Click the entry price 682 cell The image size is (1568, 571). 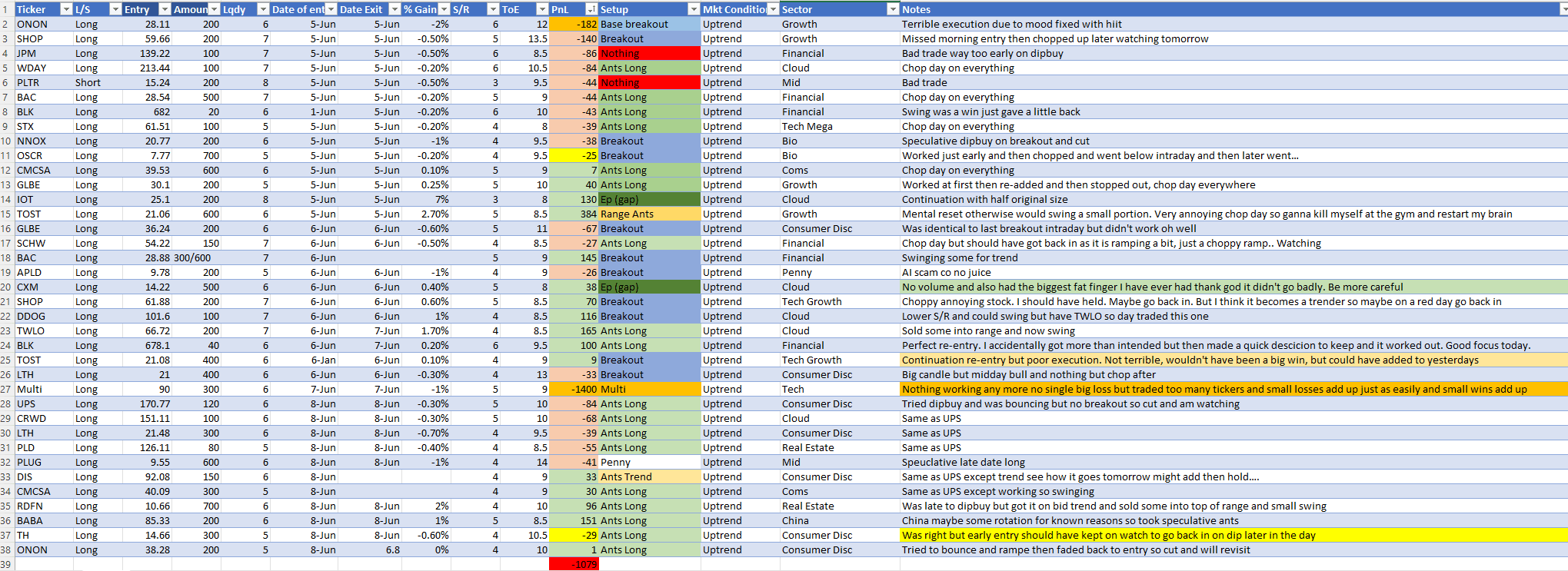pos(147,111)
